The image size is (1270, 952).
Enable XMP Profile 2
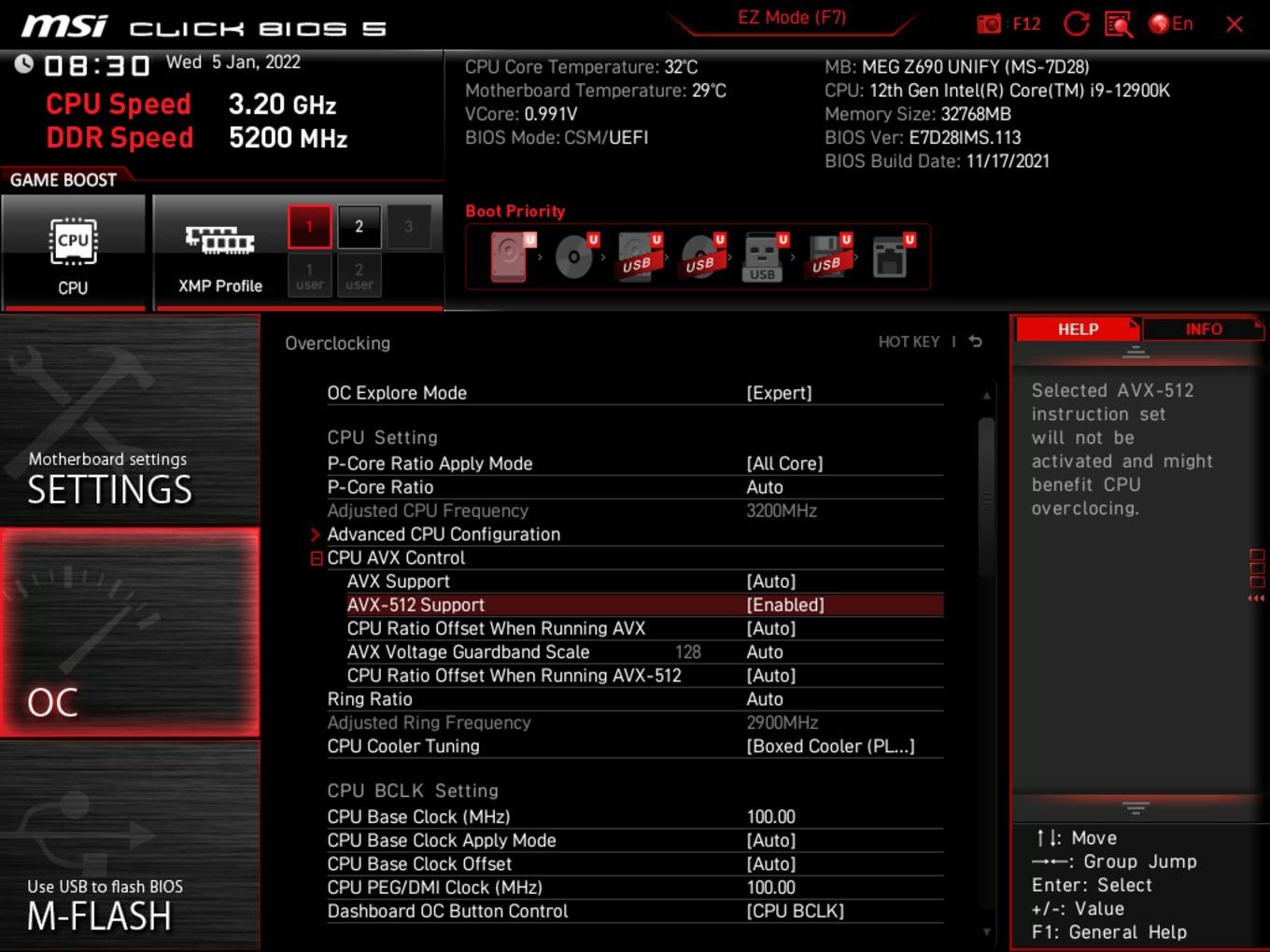(x=359, y=227)
